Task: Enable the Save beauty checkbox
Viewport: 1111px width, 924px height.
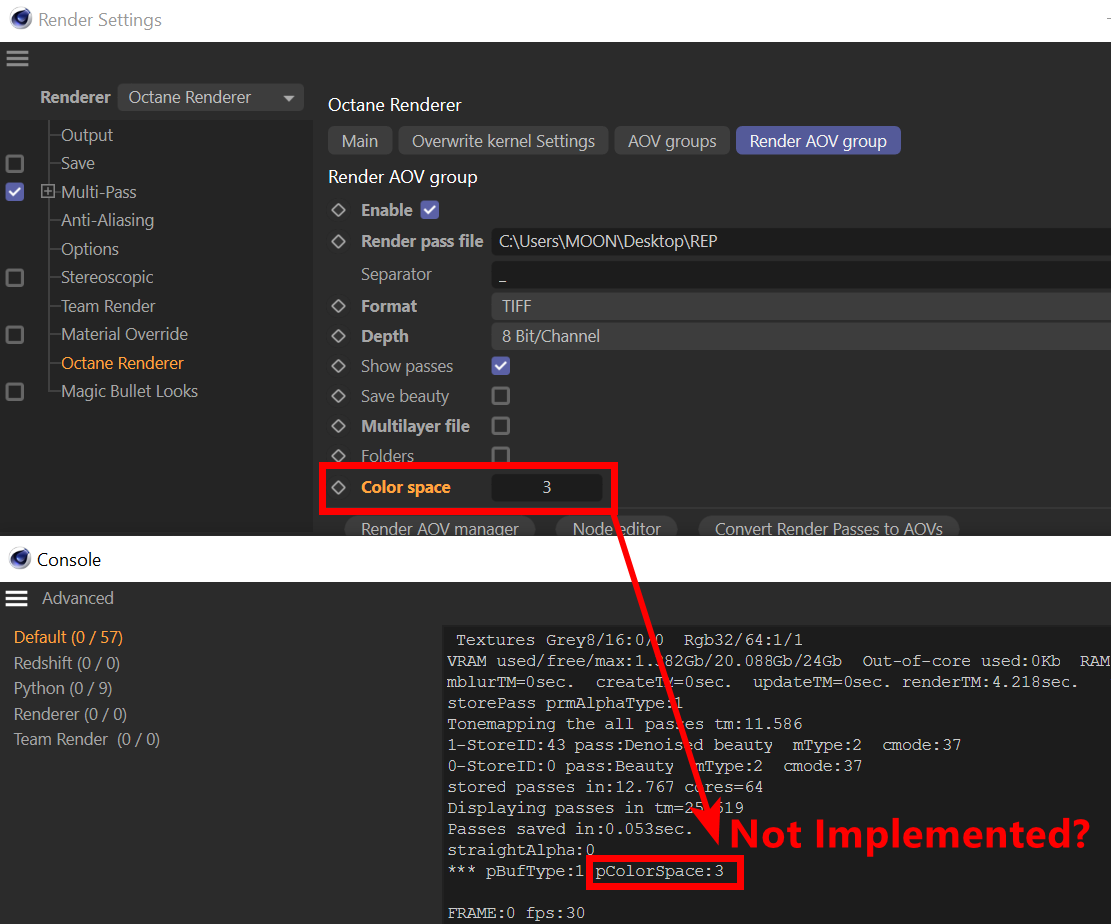Action: [501, 395]
